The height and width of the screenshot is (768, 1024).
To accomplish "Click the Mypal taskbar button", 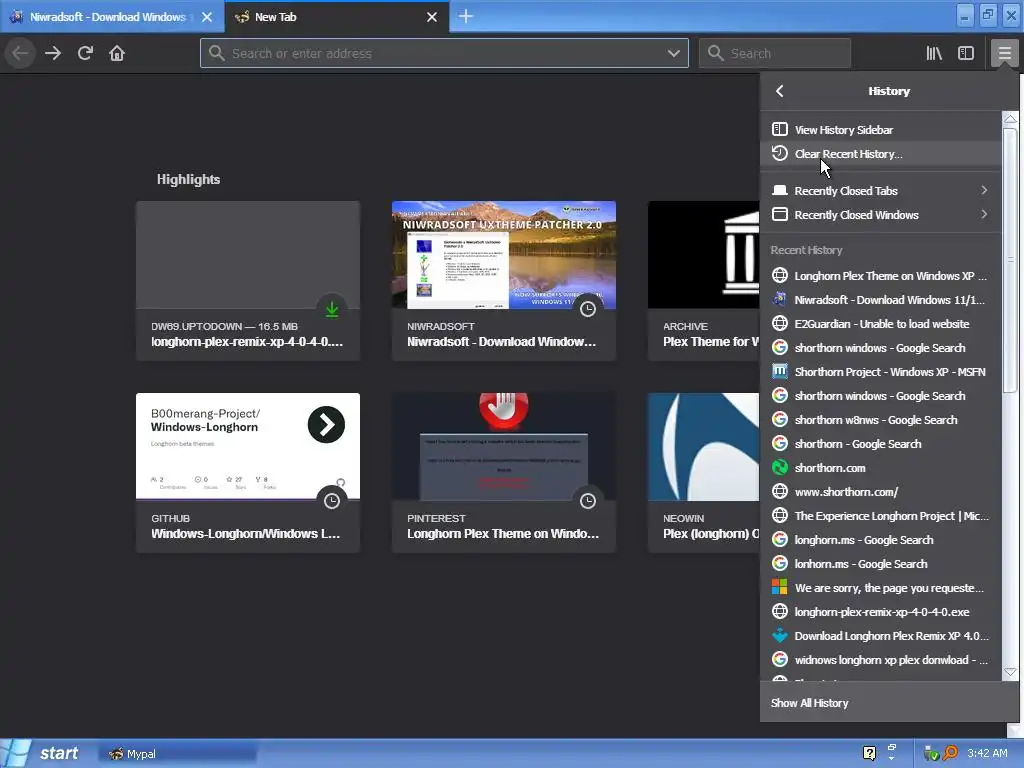I will point(178,754).
